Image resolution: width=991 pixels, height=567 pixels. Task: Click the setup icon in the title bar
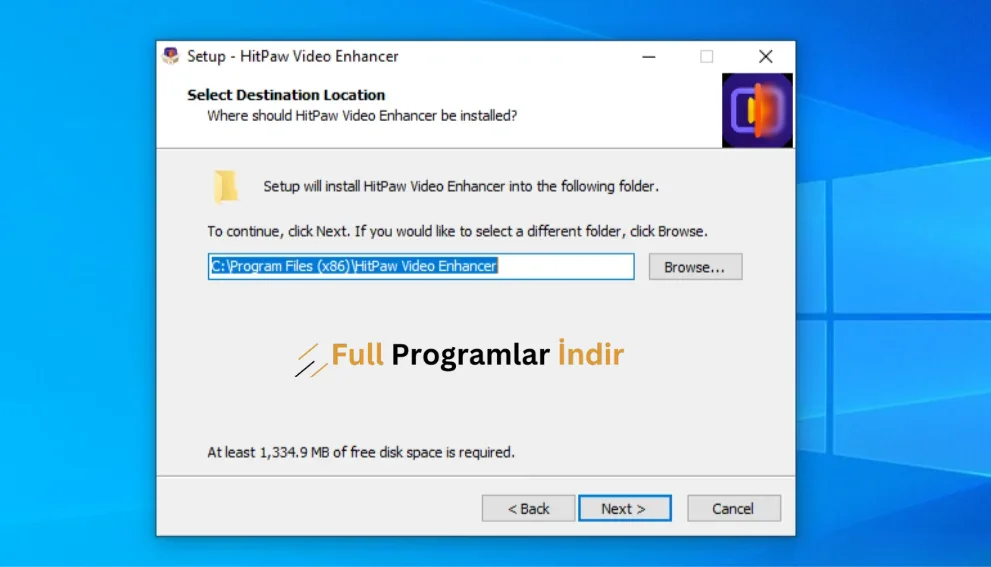tap(171, 56)
